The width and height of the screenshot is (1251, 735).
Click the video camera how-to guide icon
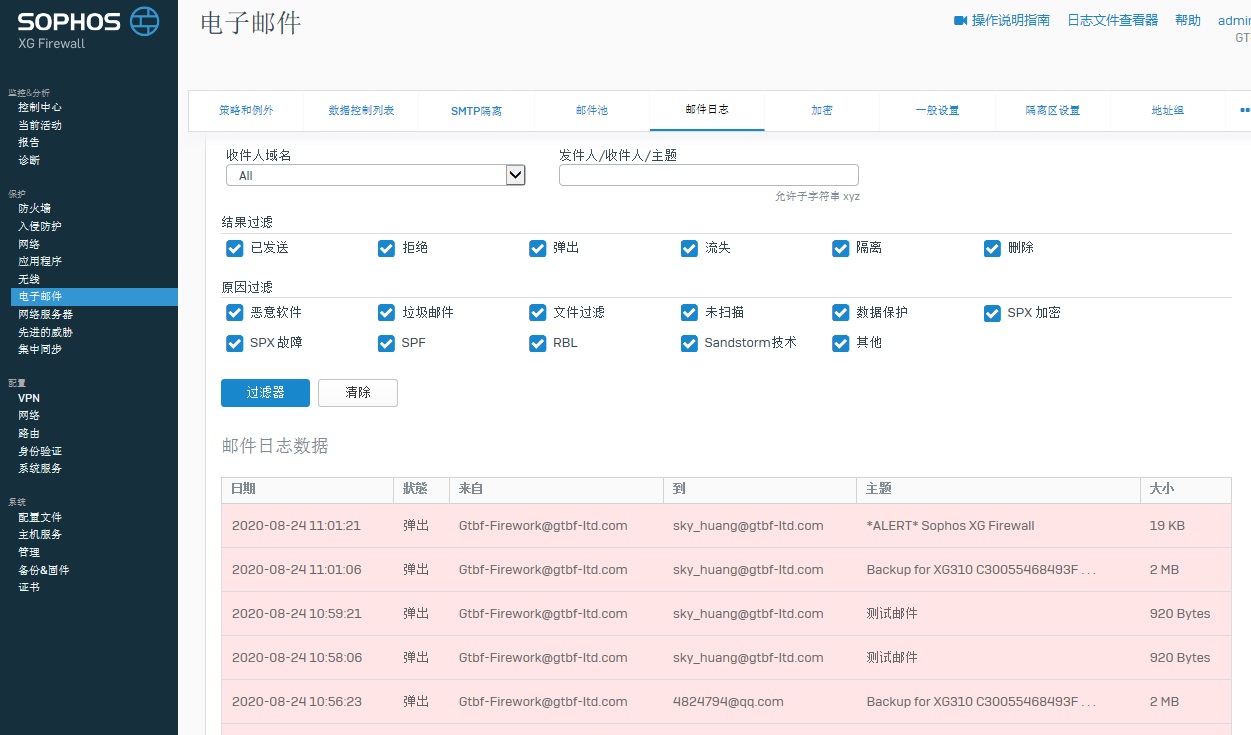coord(960,20)
